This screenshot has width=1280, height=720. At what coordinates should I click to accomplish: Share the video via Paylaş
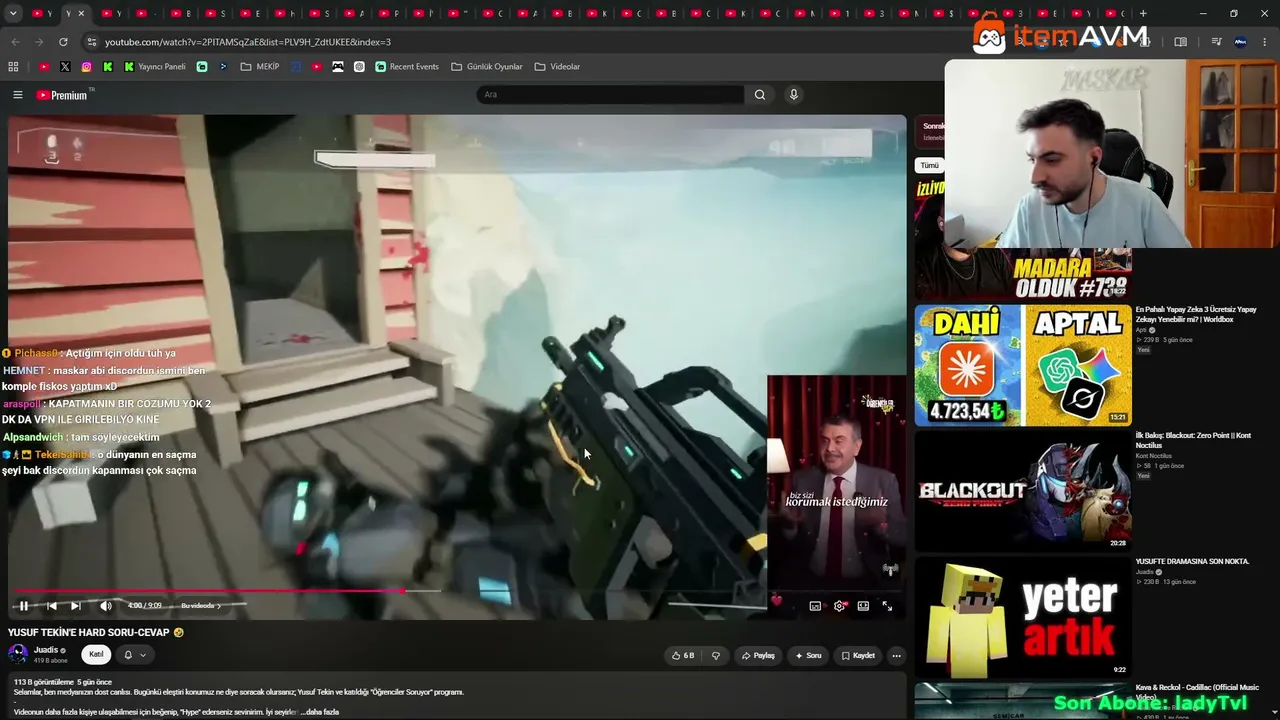pyautogui.click(x=758, y=656)
